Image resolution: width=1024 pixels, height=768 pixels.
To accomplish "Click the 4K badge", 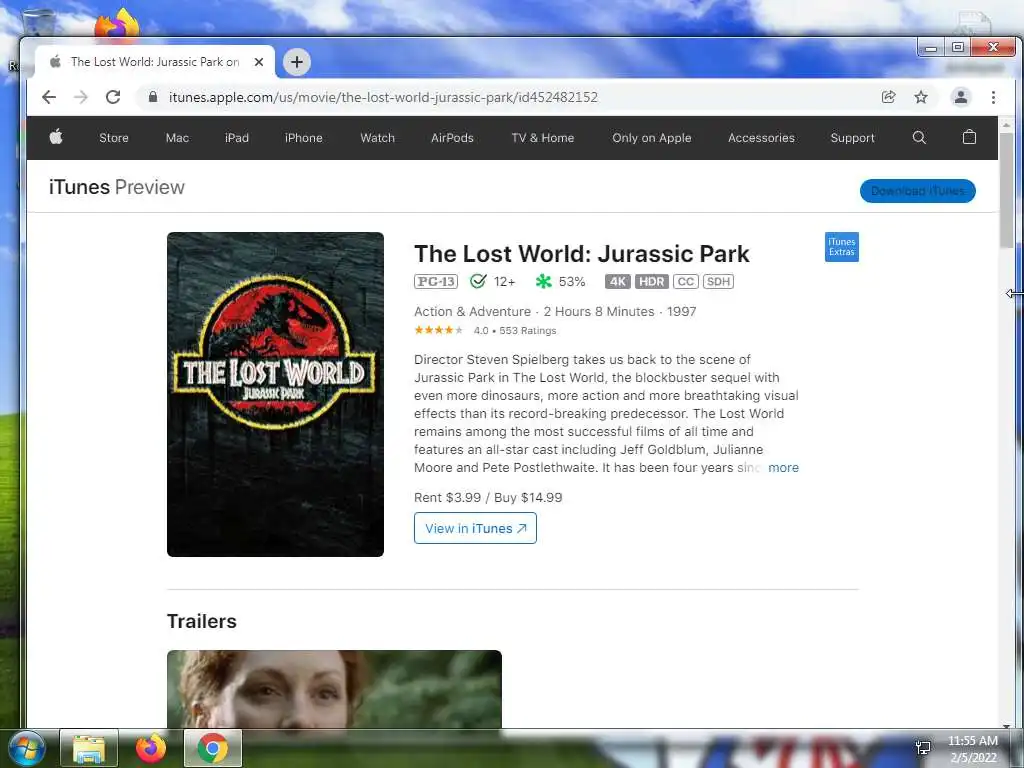I will (618, 281).
